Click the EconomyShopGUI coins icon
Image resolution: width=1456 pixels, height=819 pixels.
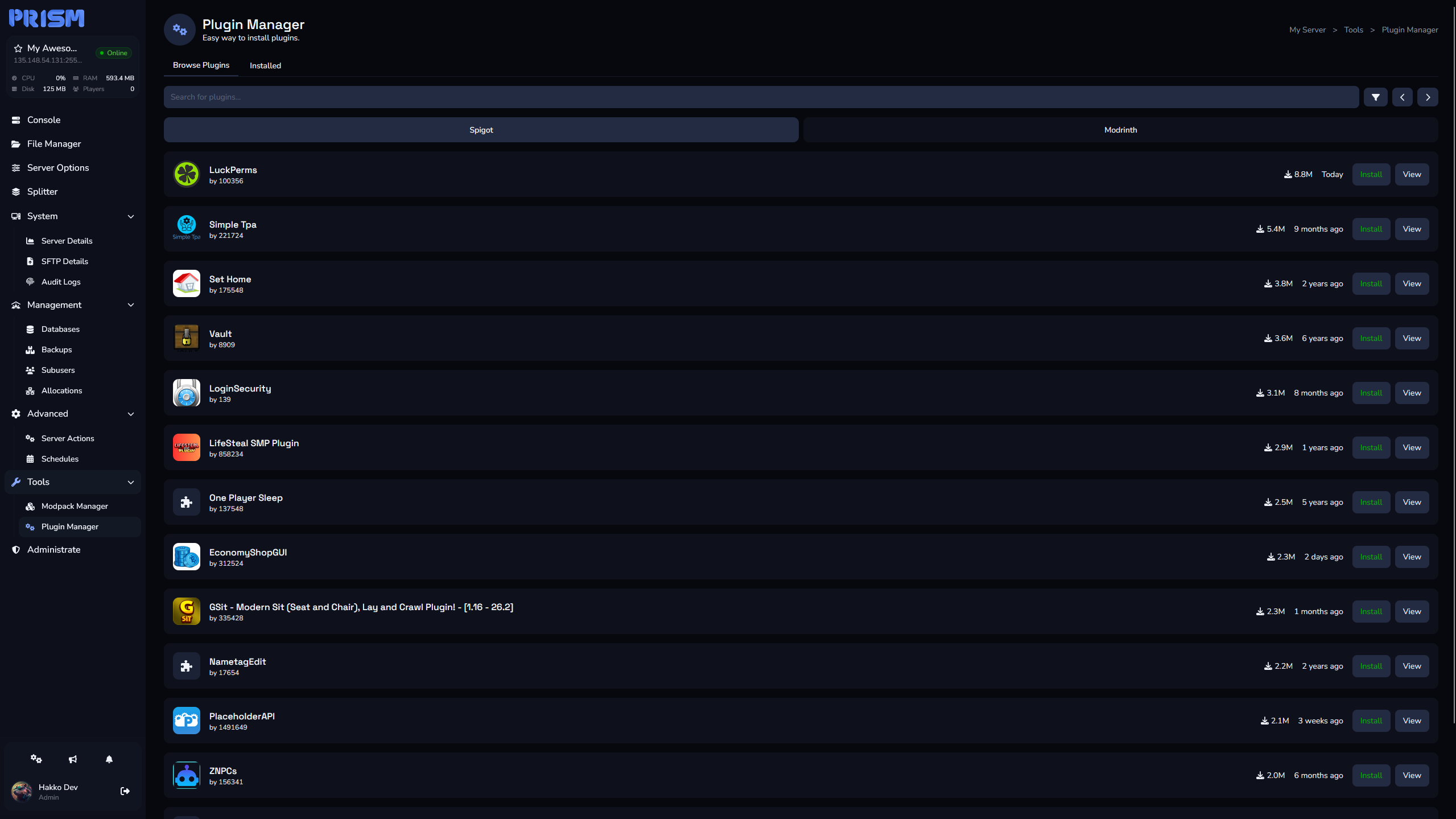click(x=187, y=557)
